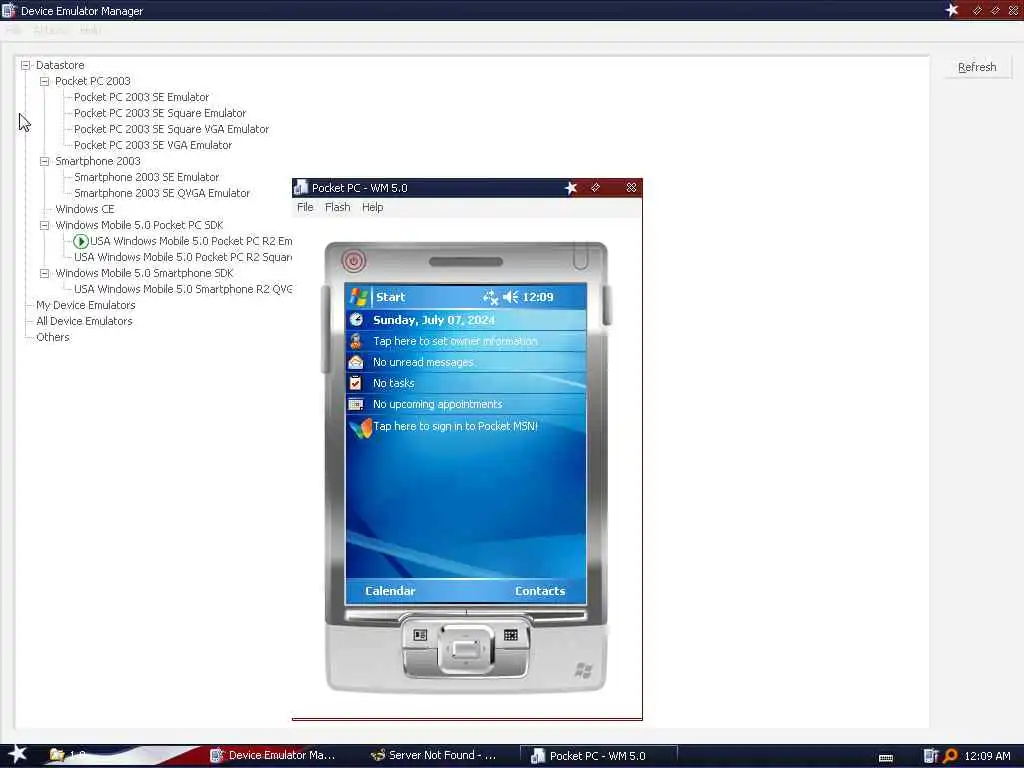Switch to Device Emulator Manager taskbar button
Viewport: 1024px width, 768px height.
273,755
